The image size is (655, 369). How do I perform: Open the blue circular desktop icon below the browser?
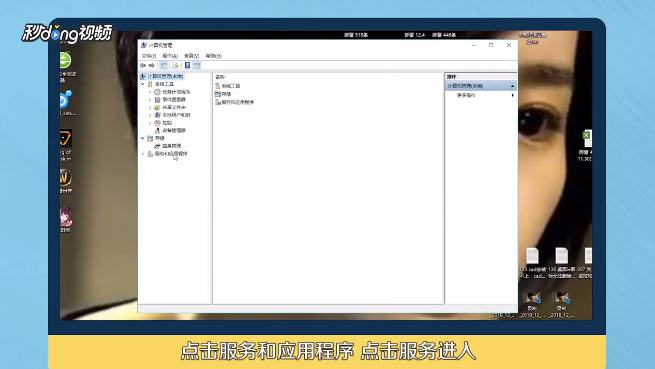[x=65, y=100]
